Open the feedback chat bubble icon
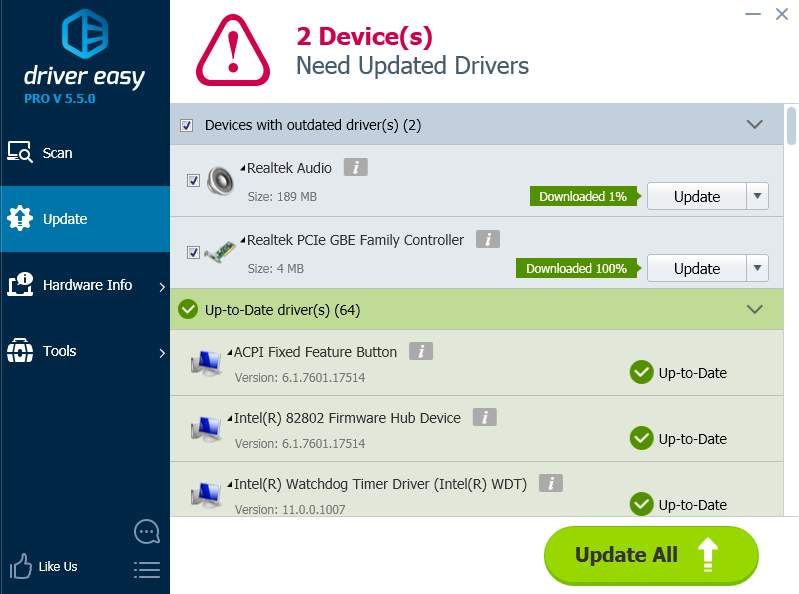Image resolution: width=799 pixels, height=594 pixels. tap(147, 532)
